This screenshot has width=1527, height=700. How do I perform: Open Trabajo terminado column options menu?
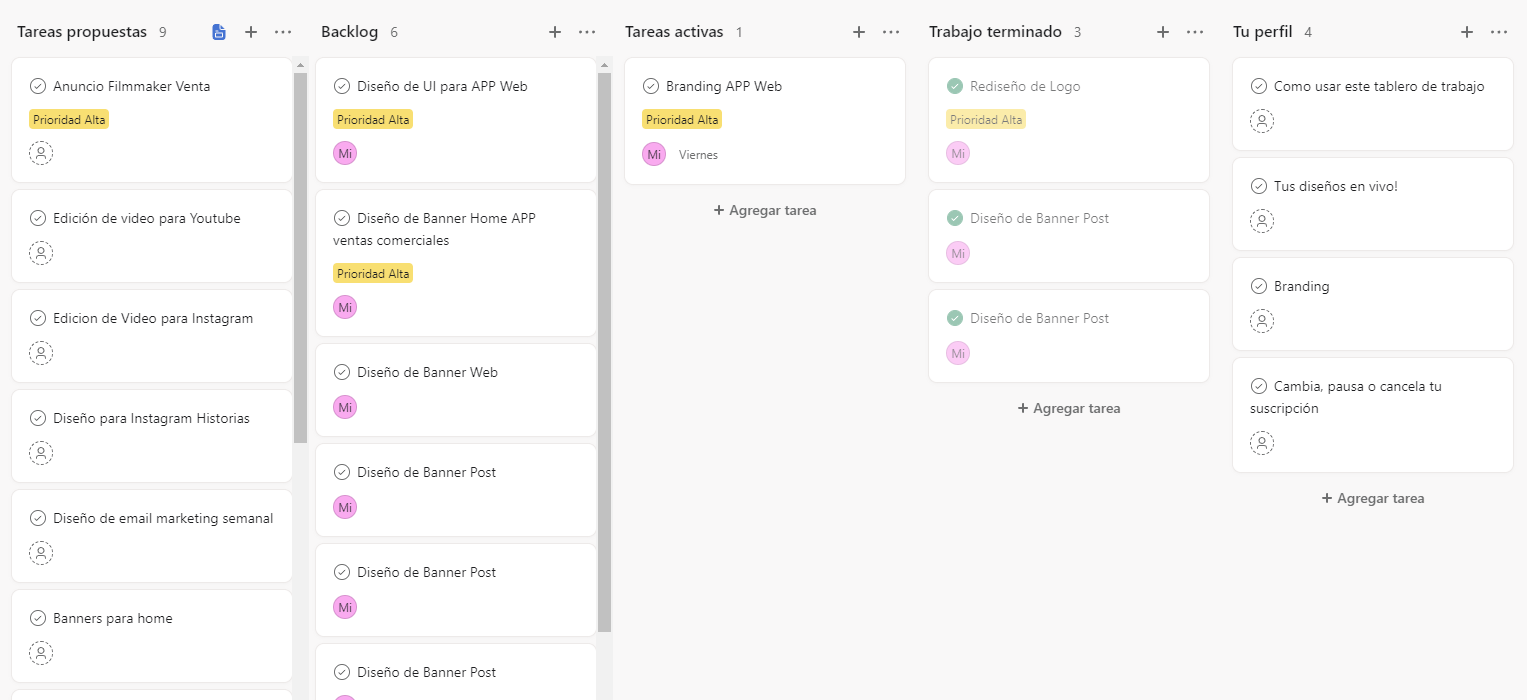(1195, 32)
